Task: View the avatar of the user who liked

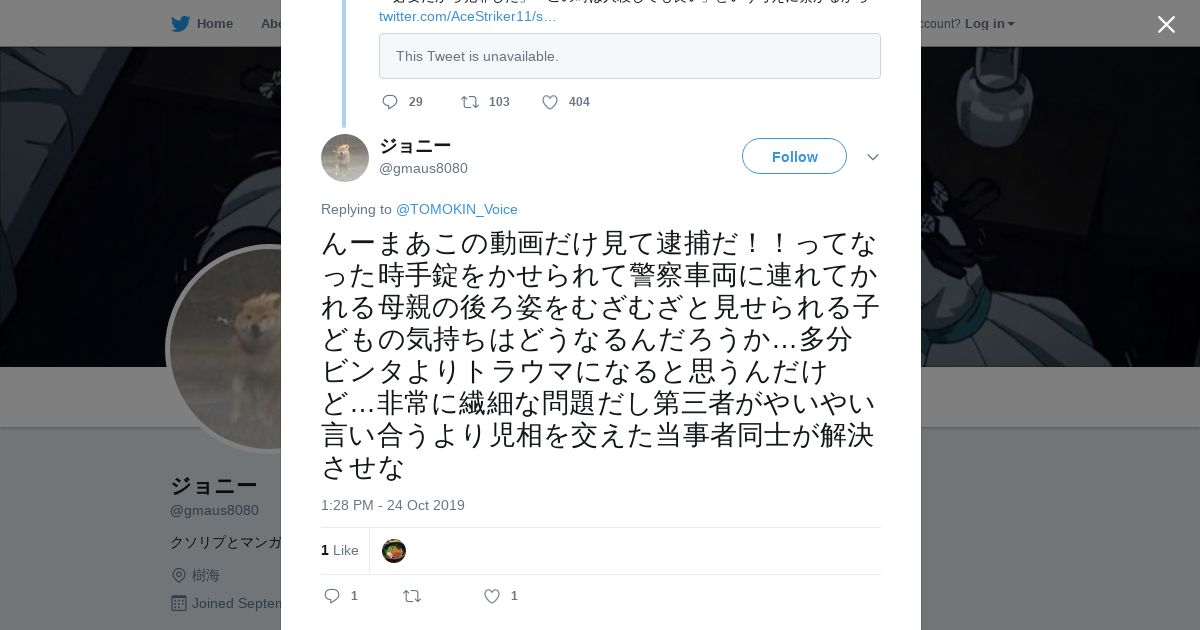Action: click(394, 551)
